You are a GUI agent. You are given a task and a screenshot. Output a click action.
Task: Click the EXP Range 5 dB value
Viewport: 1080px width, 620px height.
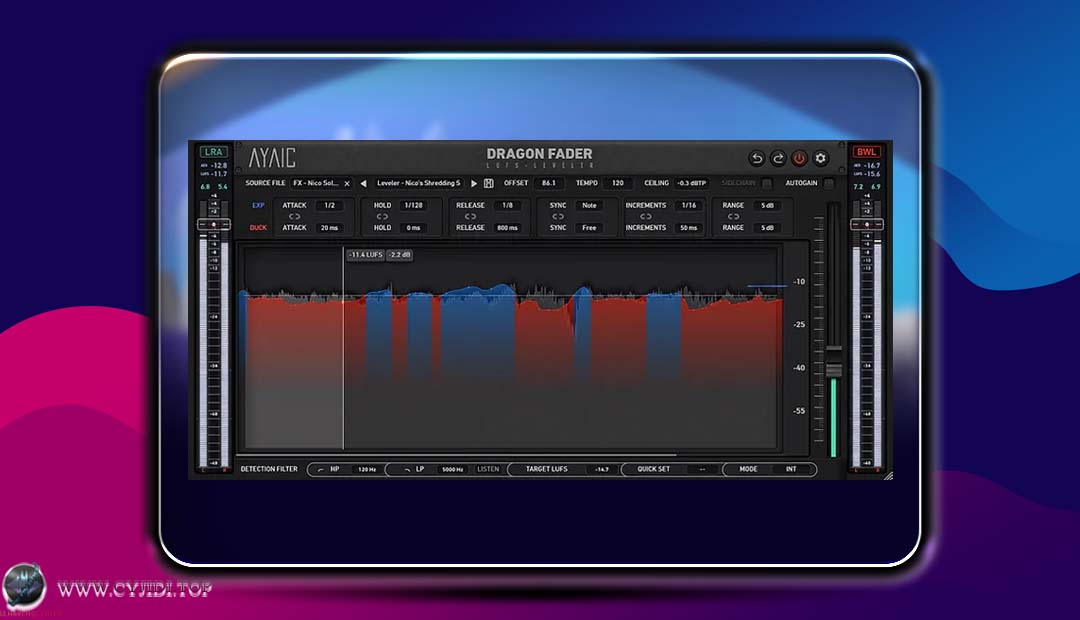(x=768, y=205)
